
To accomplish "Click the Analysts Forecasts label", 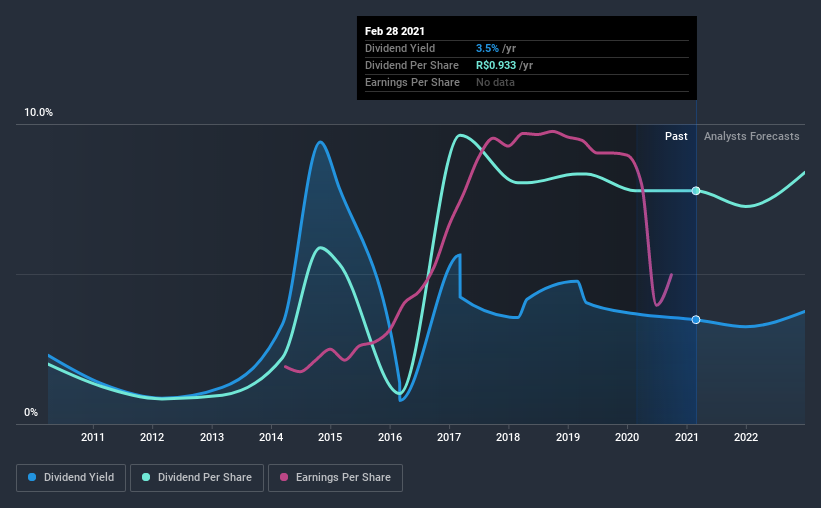I will (x=751, y=136).
